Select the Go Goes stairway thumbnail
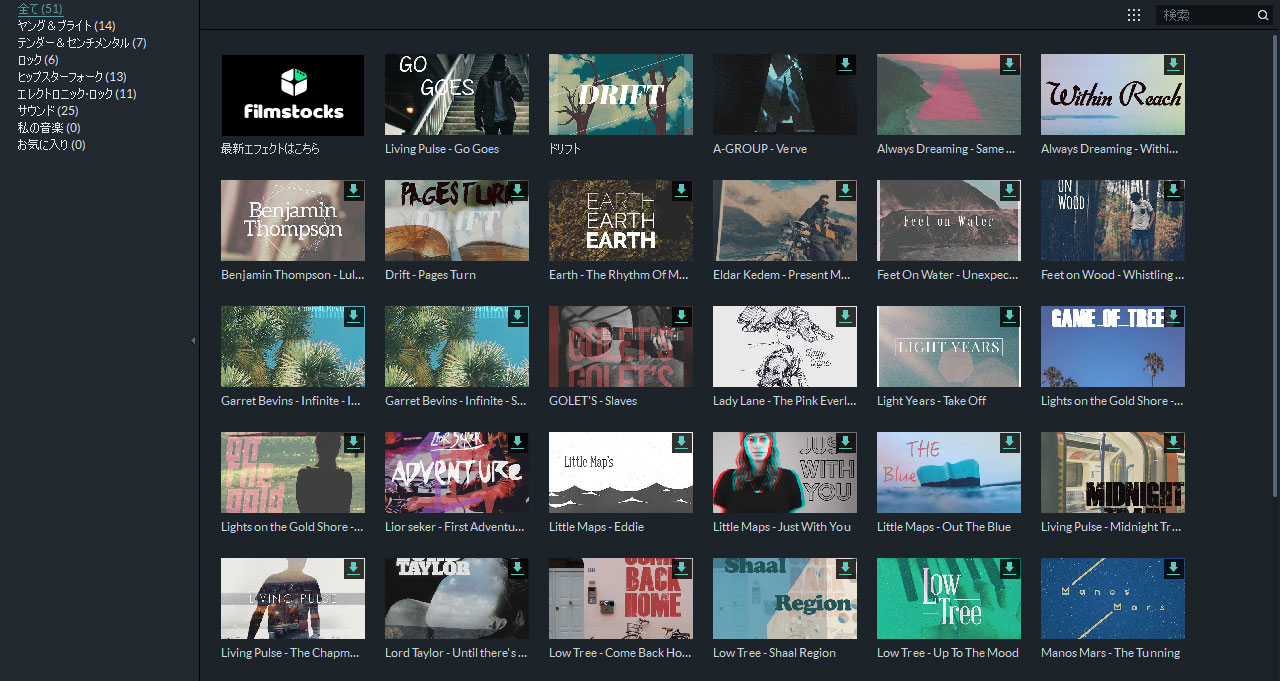This screenshot has height=681, width=1280. (x=457, y=95)
